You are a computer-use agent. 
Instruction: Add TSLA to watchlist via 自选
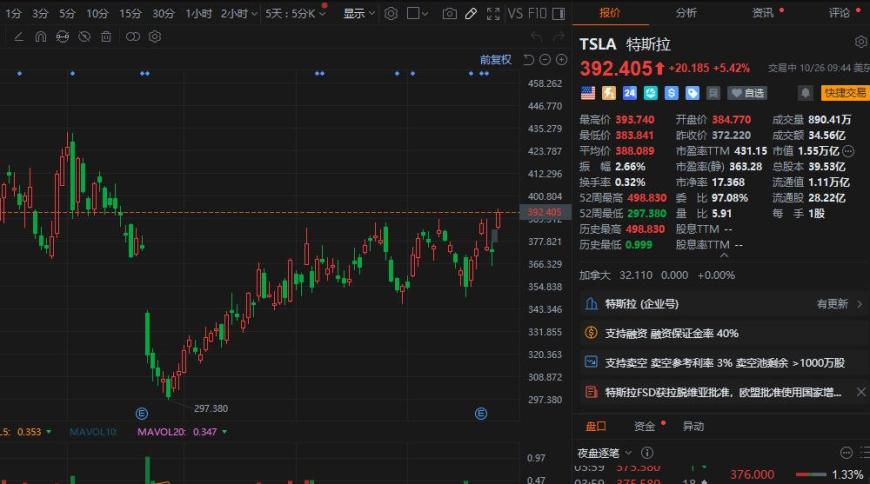pyautogui.click(x=747, y=93)
